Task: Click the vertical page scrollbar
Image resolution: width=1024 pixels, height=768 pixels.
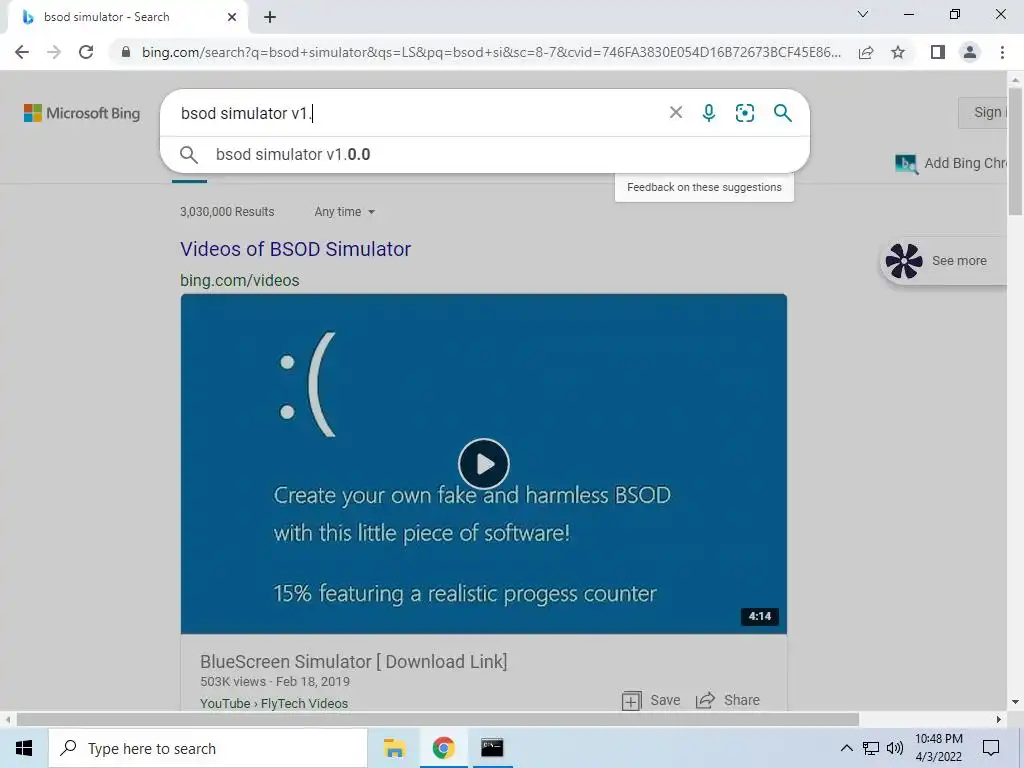Action: tap(1015, 150)
